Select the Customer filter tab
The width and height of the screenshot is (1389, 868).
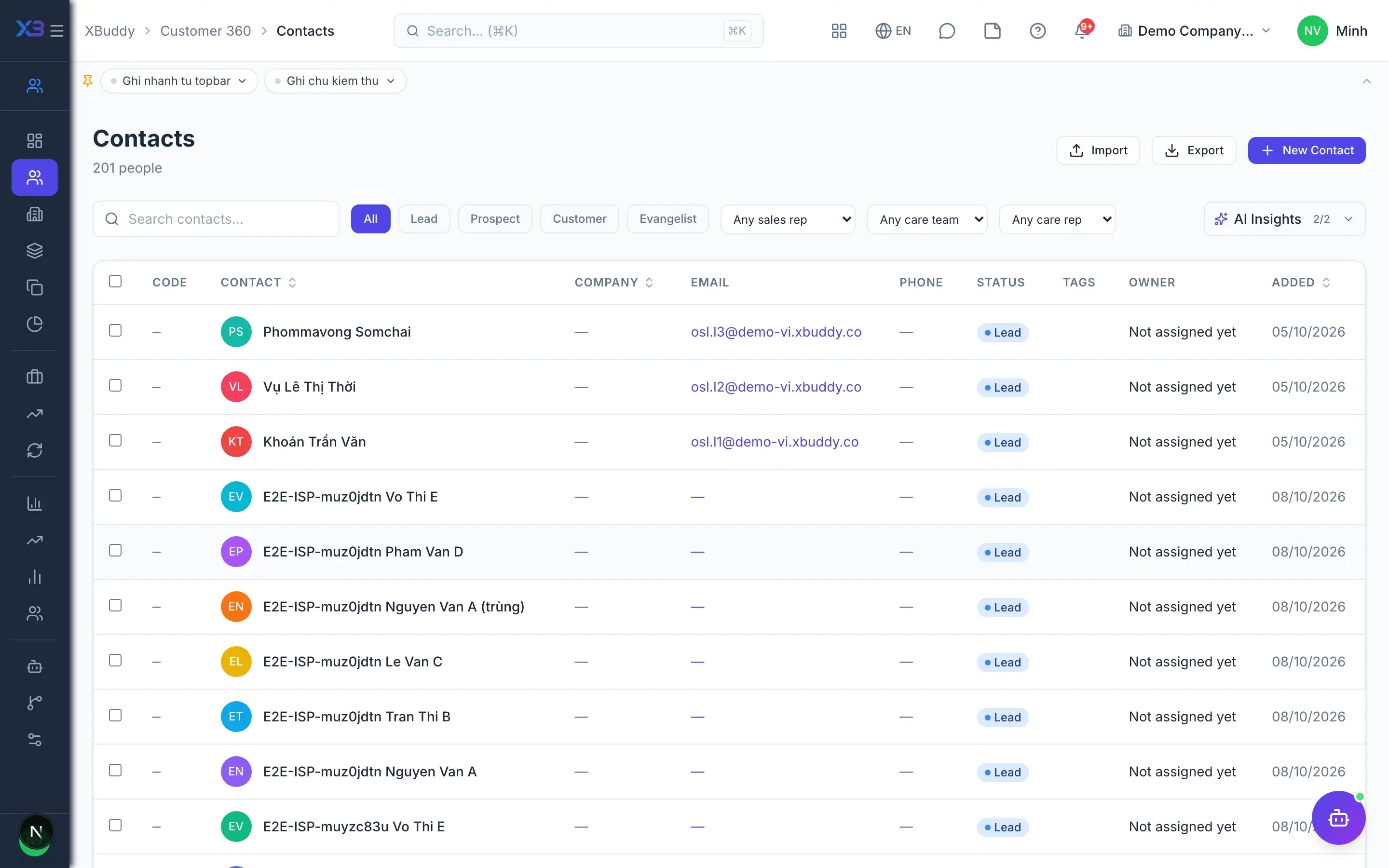(x=579, y=219)
